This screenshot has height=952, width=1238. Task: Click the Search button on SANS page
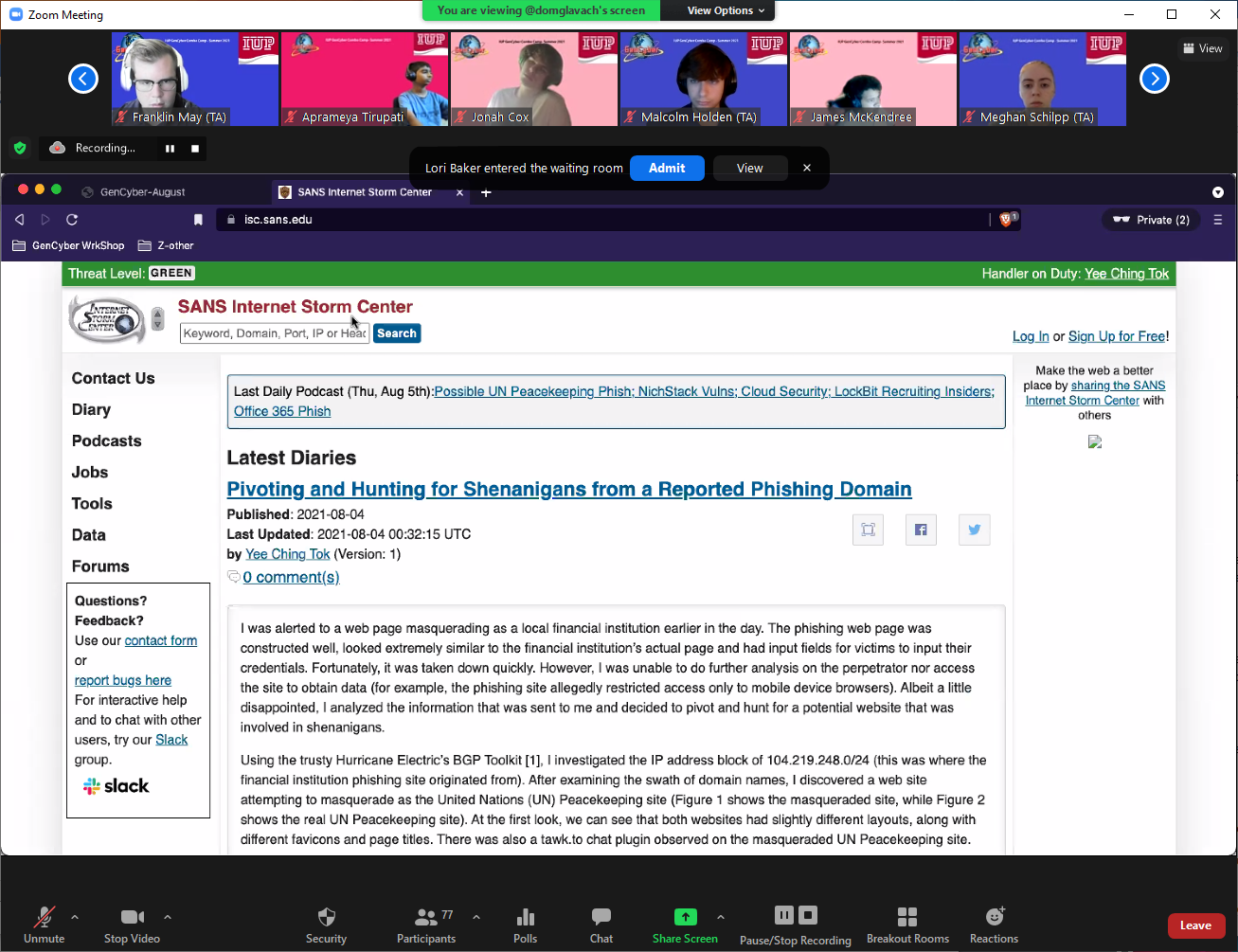point(397,333)
